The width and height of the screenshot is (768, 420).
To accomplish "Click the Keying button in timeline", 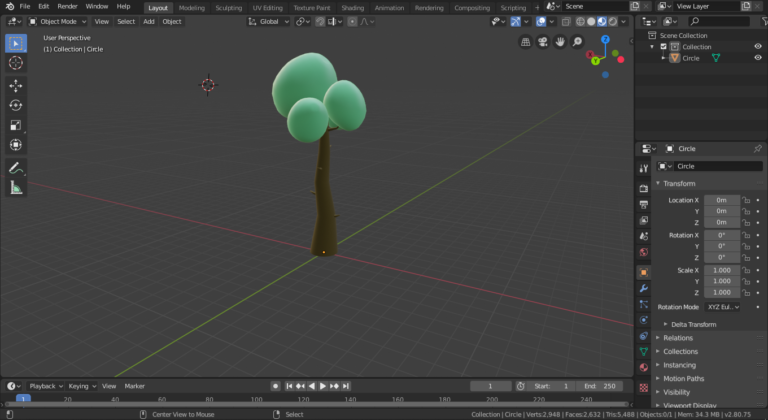I will tap(80, 386).
